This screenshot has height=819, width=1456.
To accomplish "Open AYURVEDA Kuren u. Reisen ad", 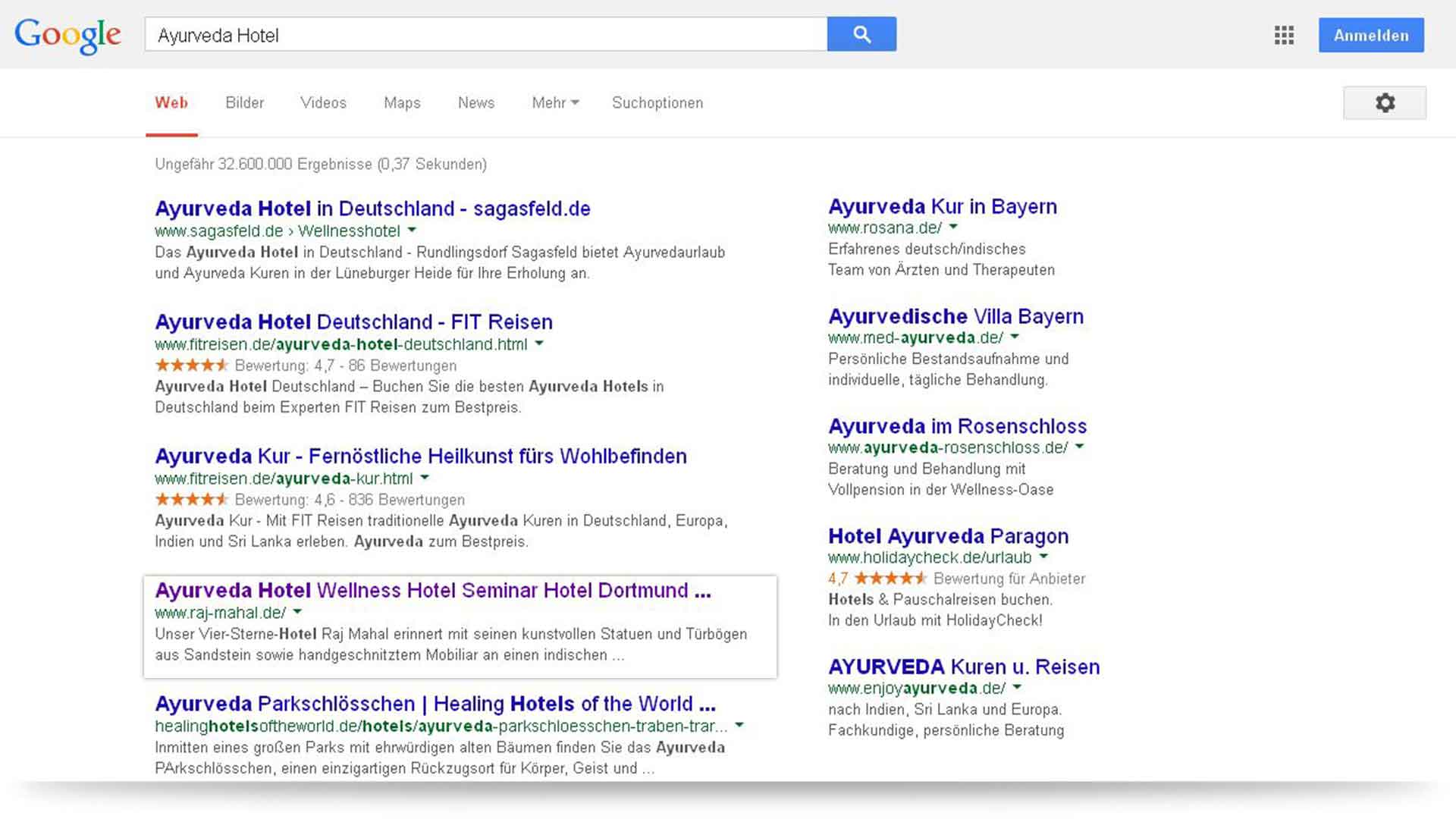I will coord(964,667).
